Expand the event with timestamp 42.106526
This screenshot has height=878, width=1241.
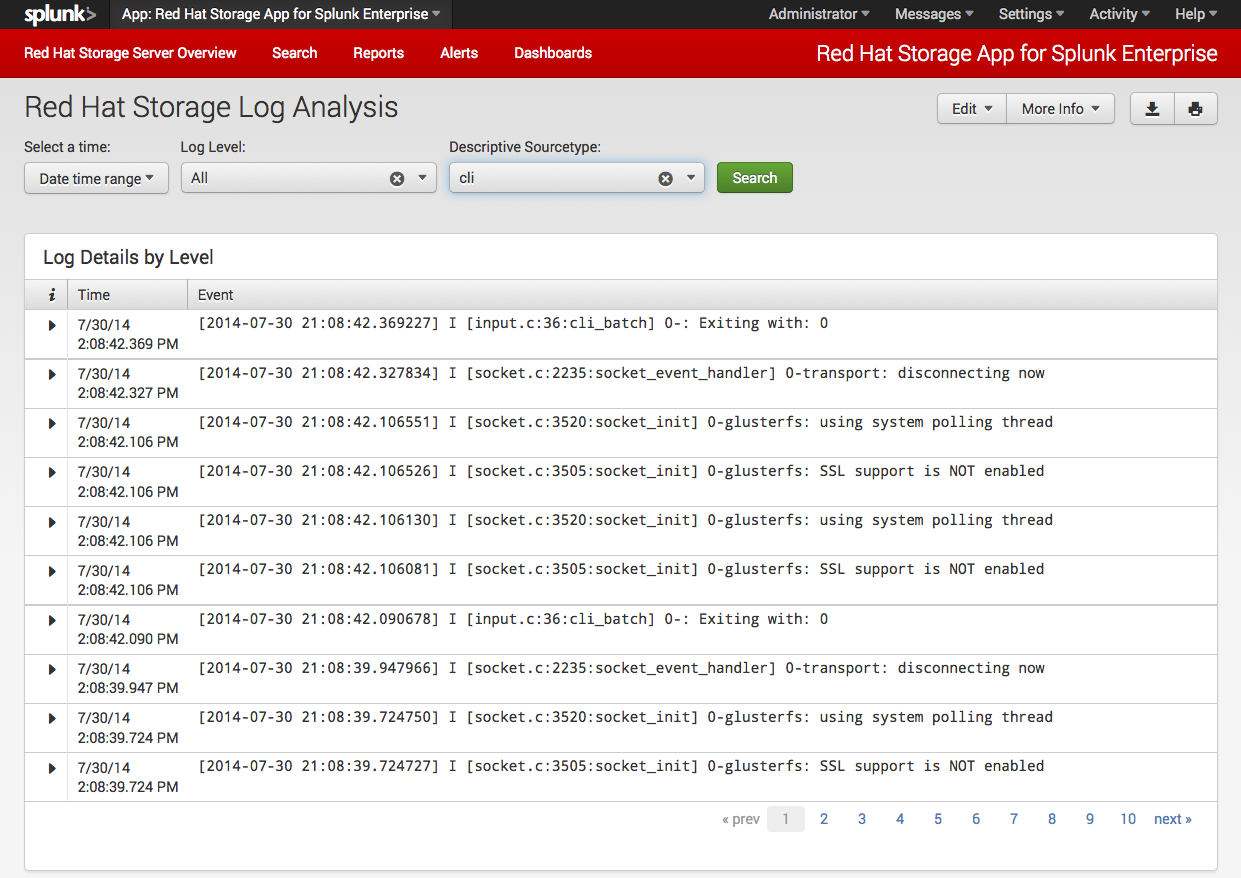pos(52,472)
